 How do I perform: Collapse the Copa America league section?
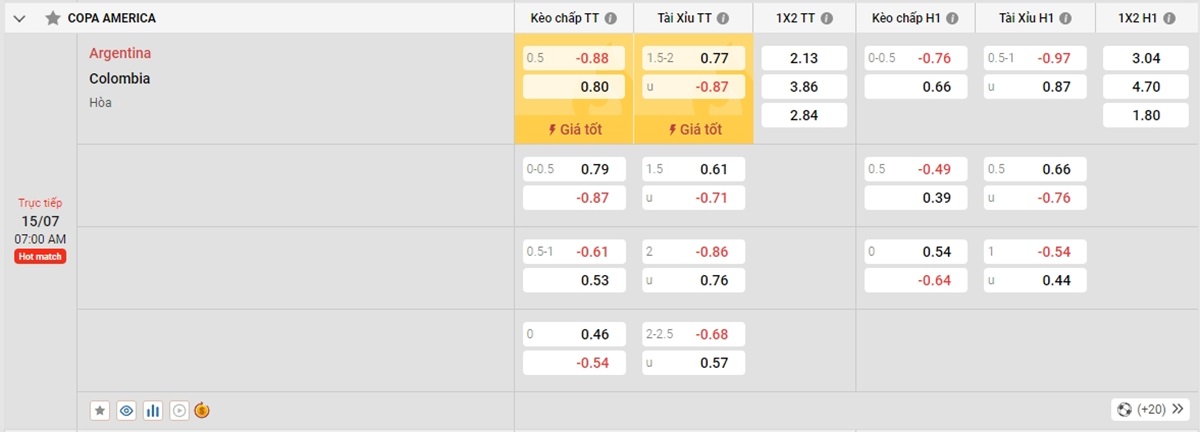tap(20, 18)
